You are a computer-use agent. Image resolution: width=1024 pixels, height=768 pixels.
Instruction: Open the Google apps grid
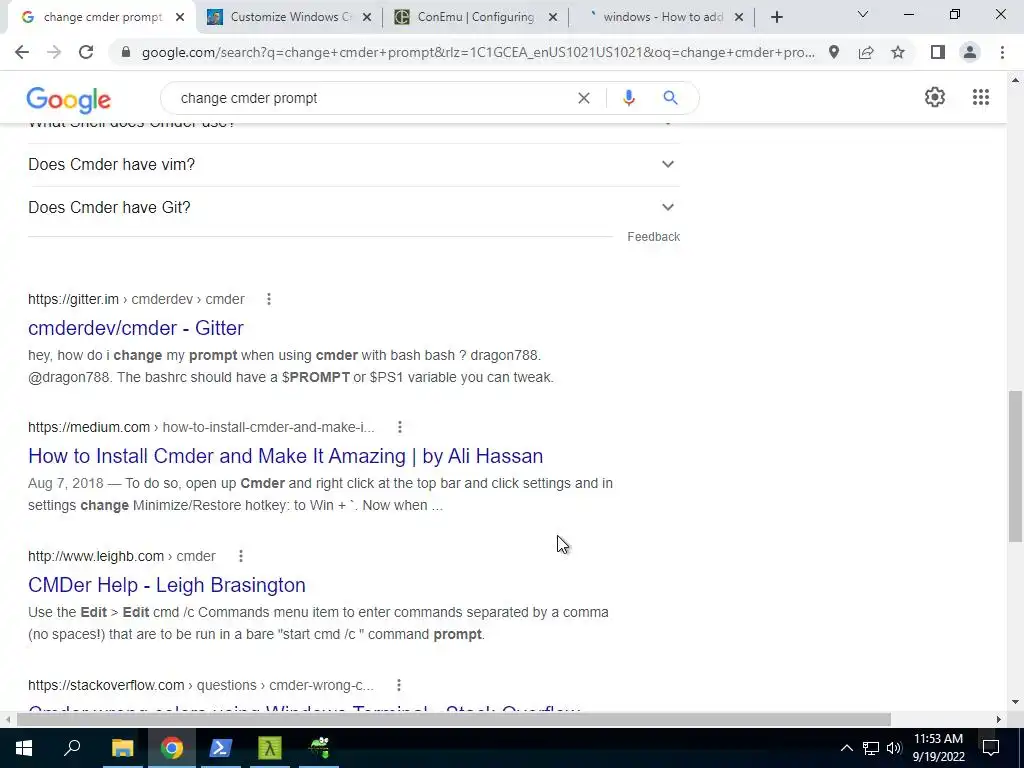(x=981, y=97)
